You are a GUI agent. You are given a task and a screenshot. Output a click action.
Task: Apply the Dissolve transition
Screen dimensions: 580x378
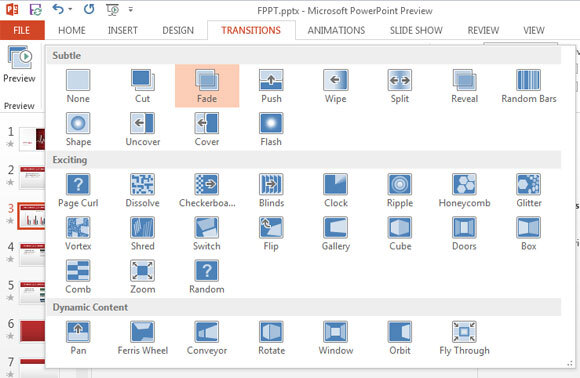[x=142, y=190]
